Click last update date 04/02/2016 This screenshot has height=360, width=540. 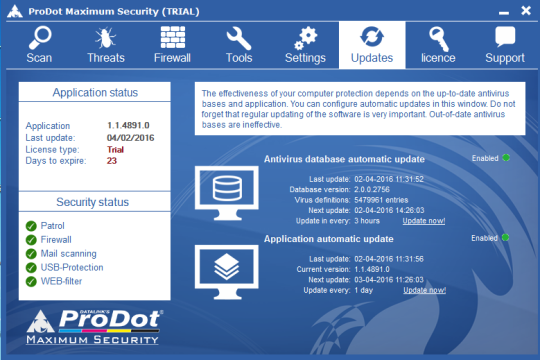pyautogui.click(x=131, y=138)
